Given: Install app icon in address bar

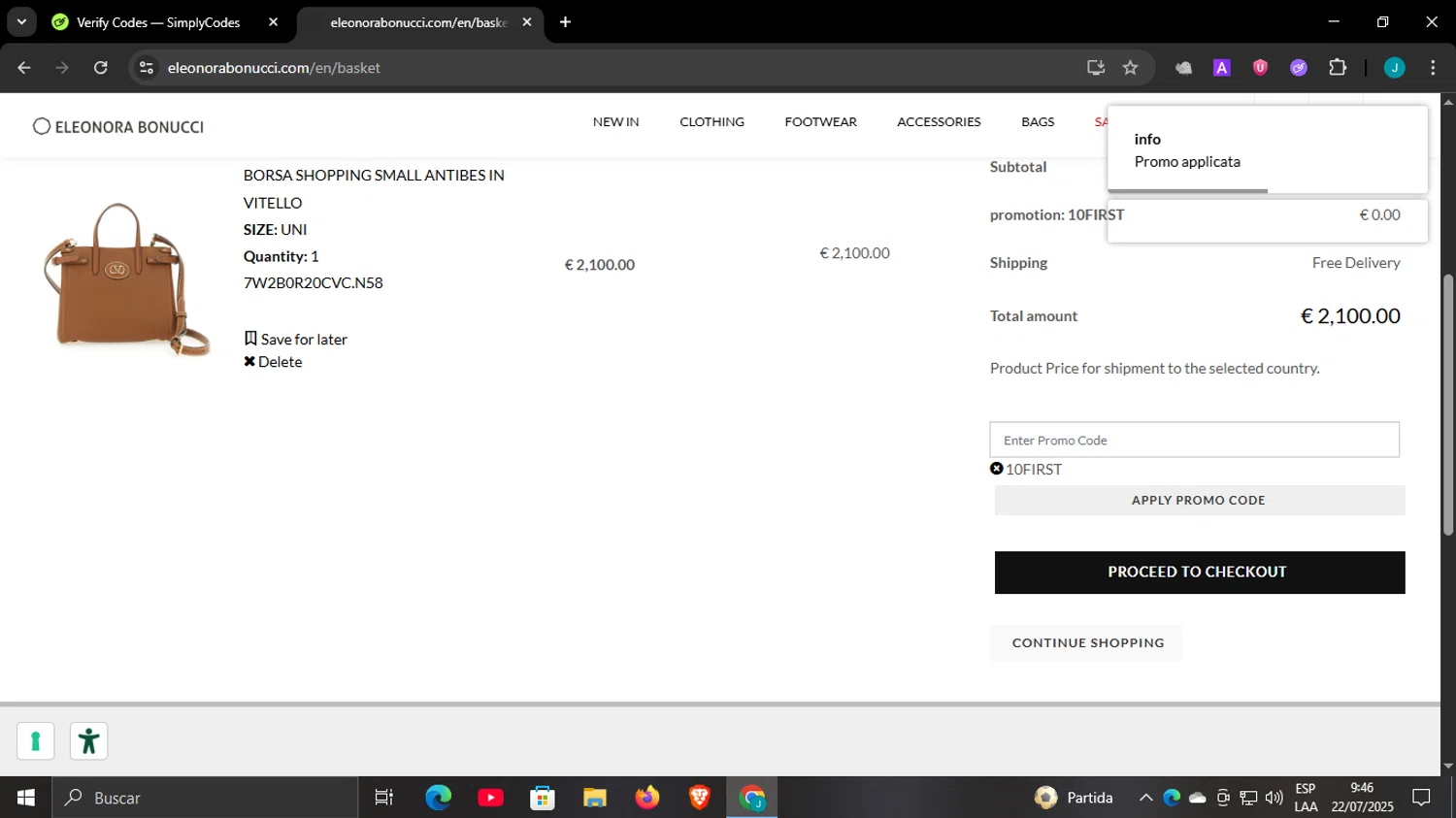Looking at the screenshot, I should tap(1096, 68).
